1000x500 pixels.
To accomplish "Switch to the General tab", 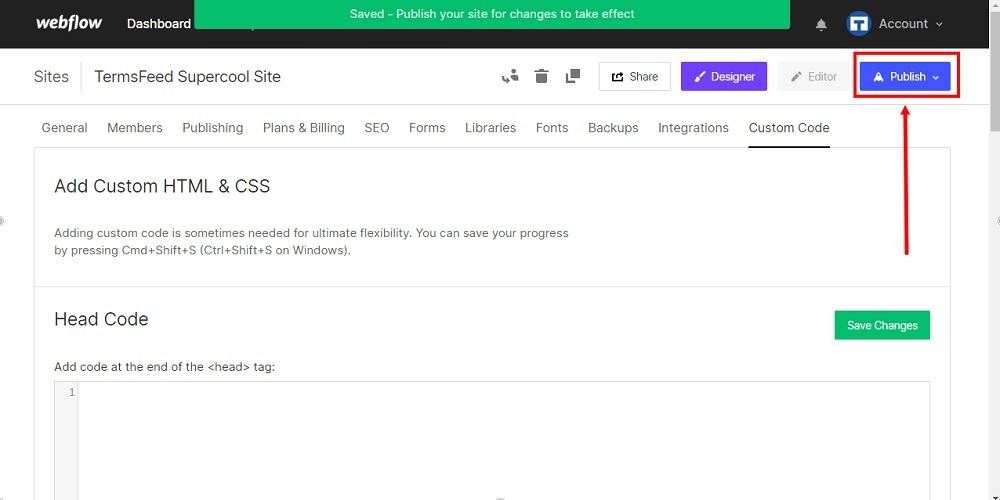I will pyautogui.click(x=64, y=128).
